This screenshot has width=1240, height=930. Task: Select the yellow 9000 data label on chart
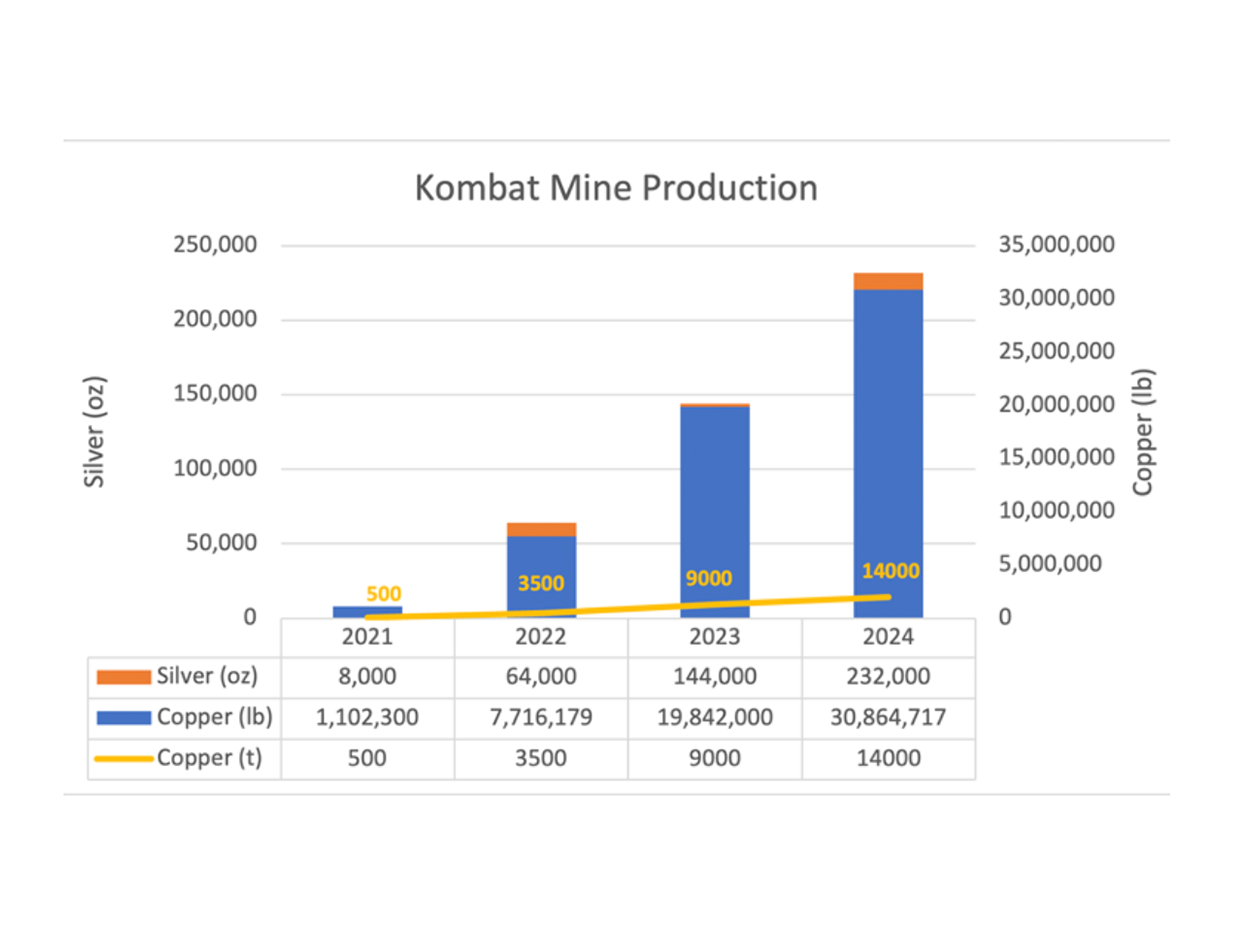[x=708, y=578]
